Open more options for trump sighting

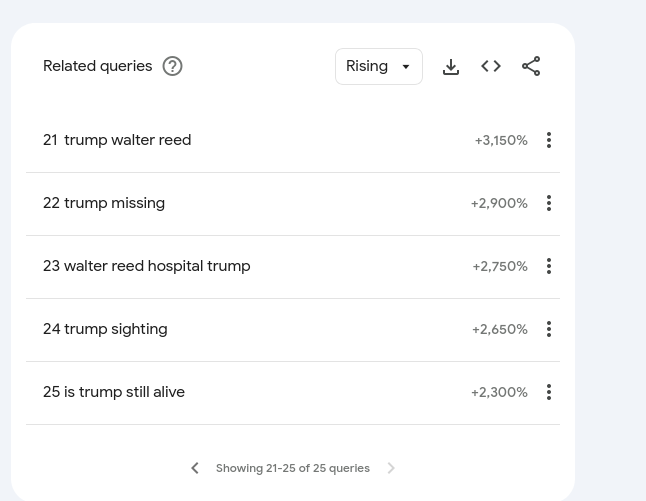[x=549, y=329]
